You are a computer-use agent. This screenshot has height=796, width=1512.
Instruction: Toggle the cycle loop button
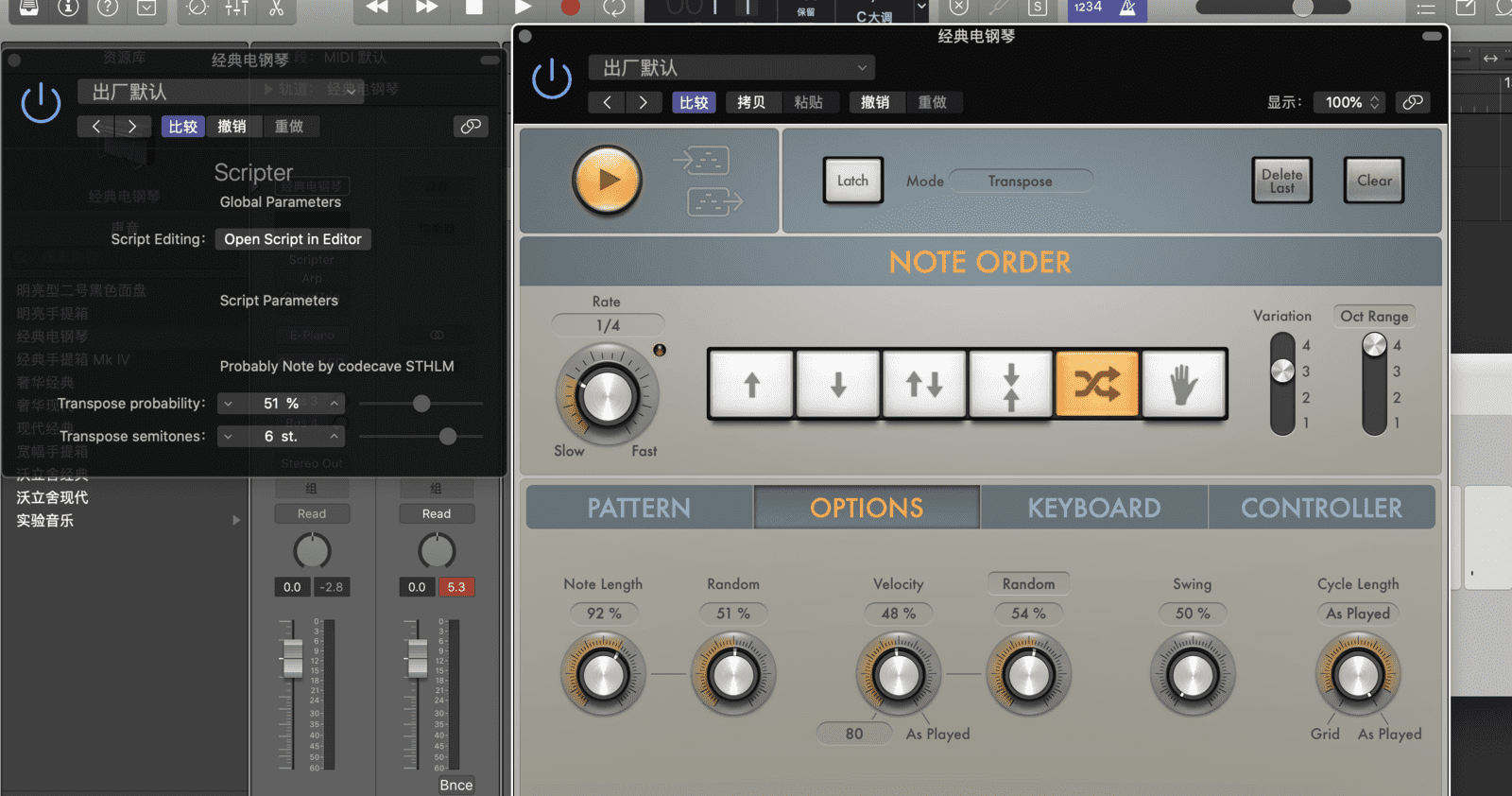pos(614,8)
